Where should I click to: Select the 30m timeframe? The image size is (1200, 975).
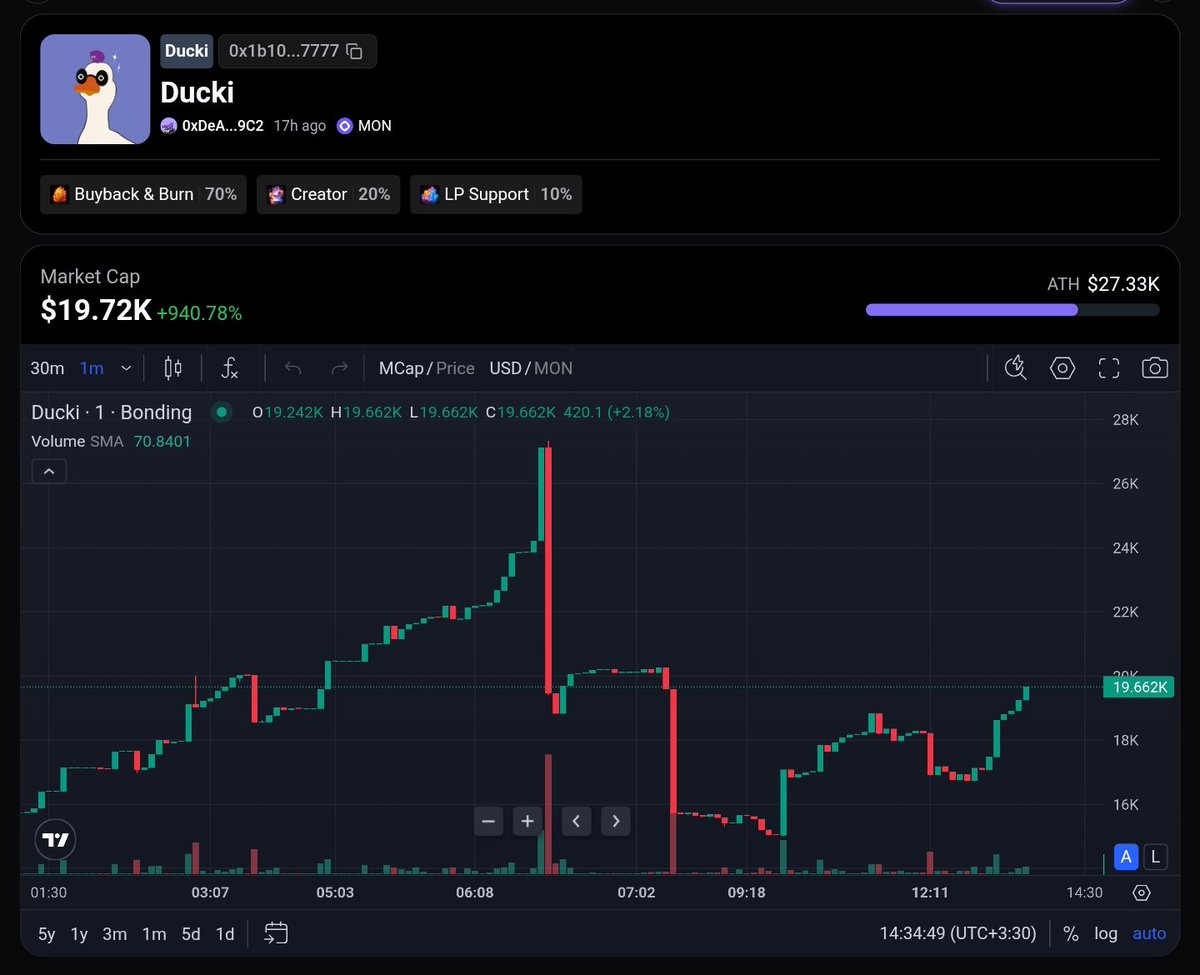tap(47, 368)
